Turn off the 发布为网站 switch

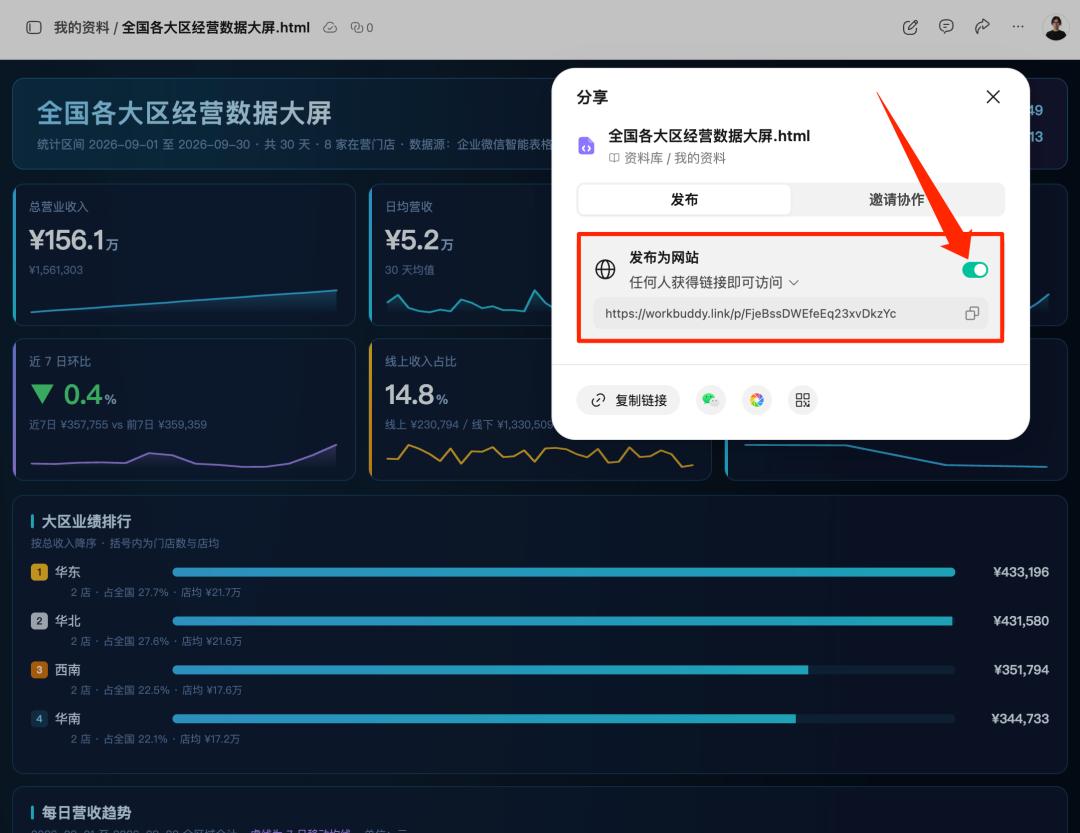[x=975, y=269]
